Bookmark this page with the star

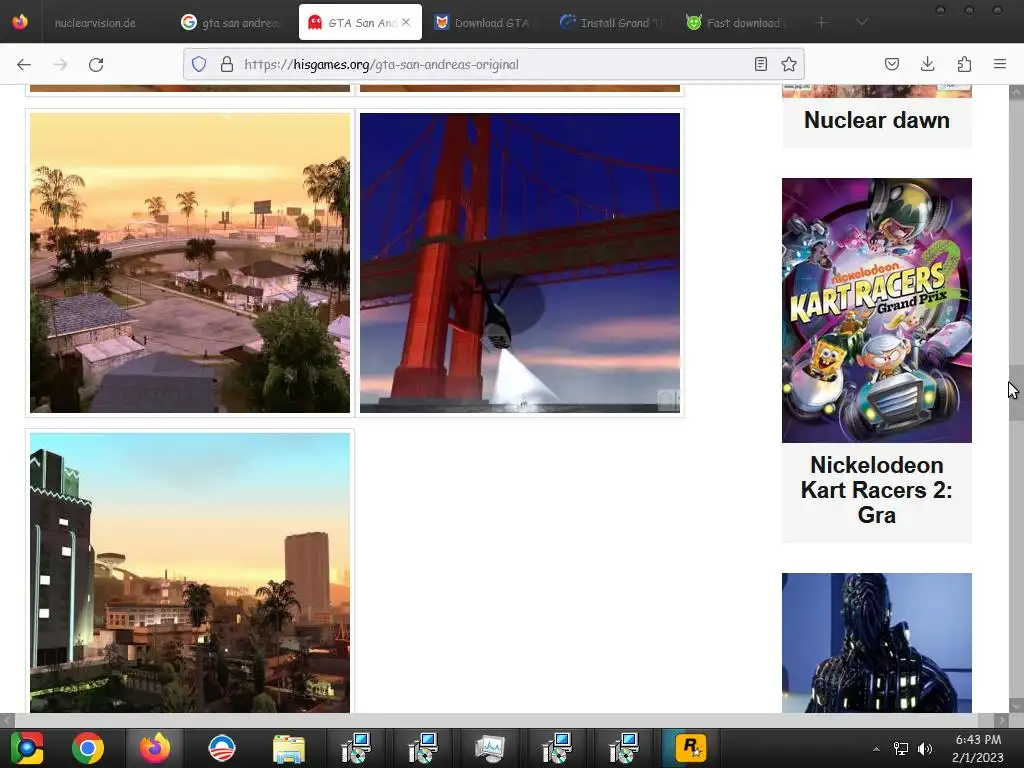click(x=789, y=64)
